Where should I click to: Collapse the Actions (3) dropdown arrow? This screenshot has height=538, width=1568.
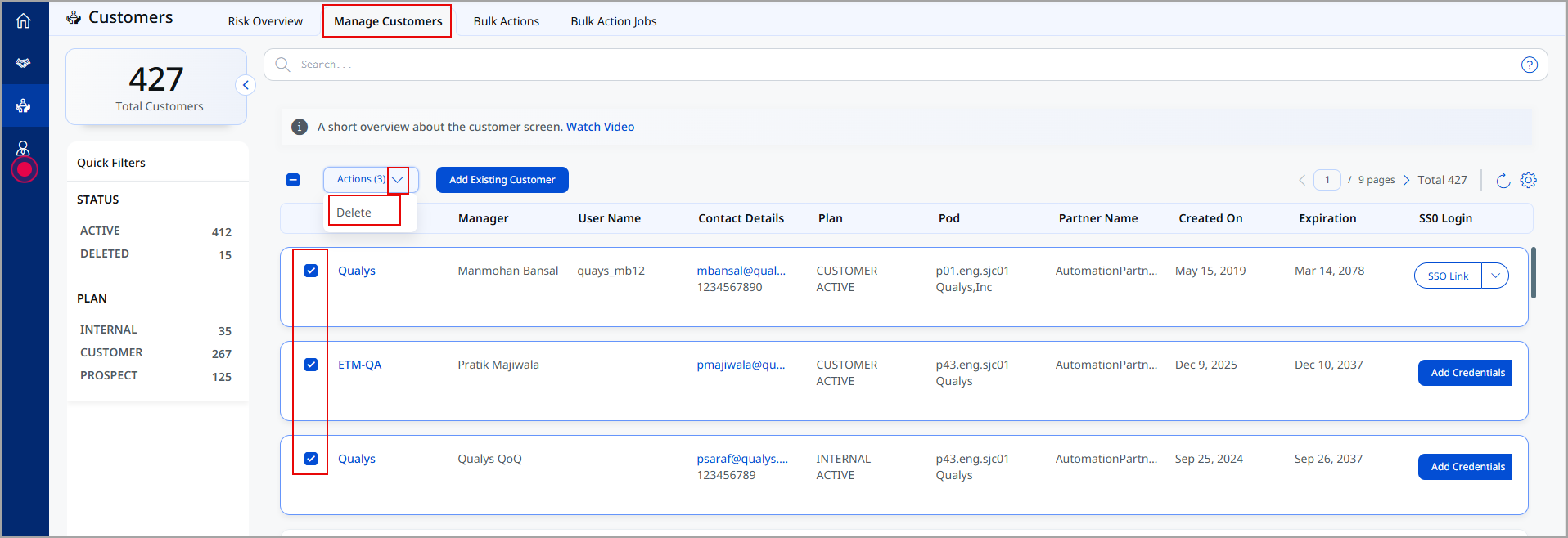pyautogui.click(x=398, y=180)
